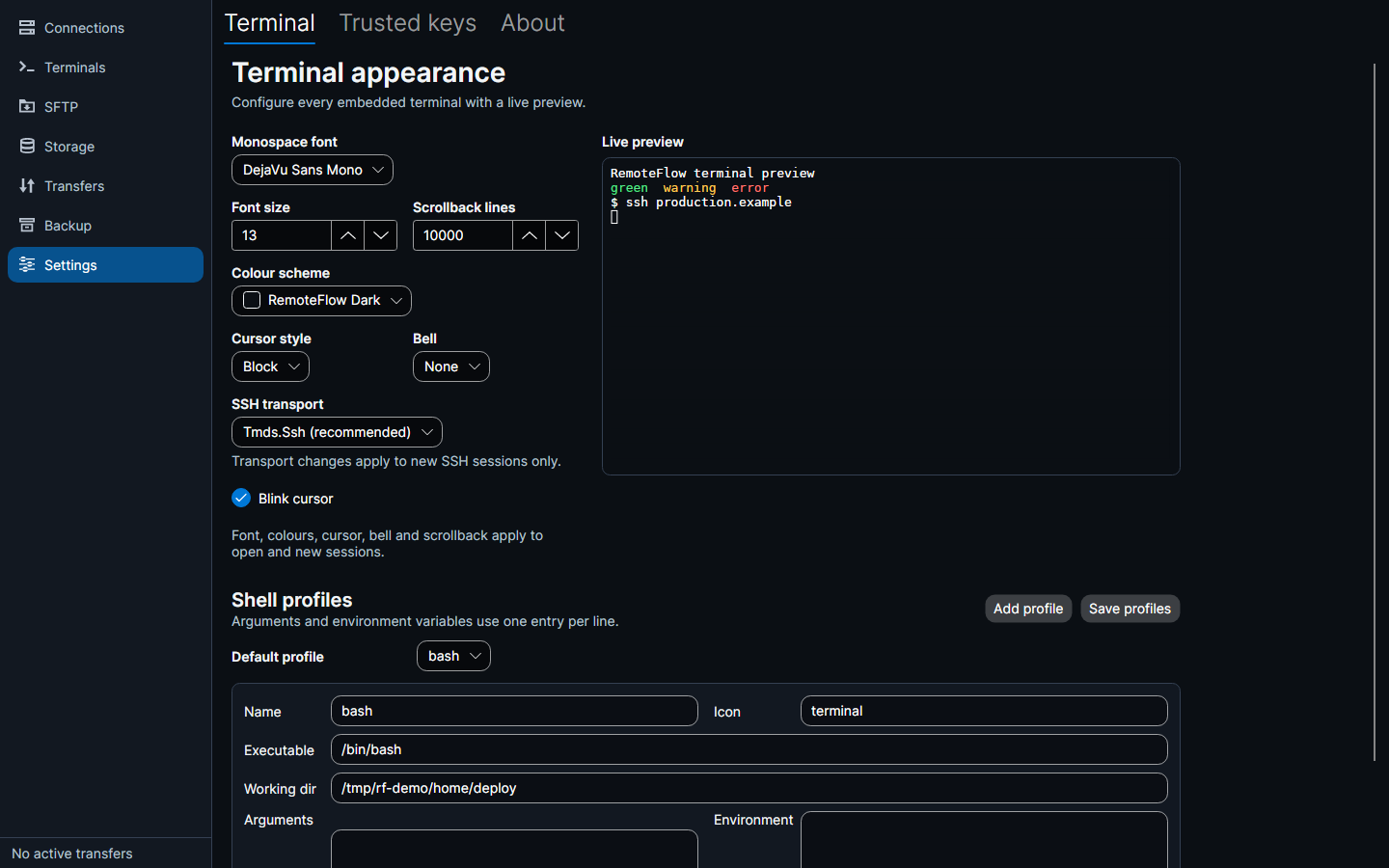Click the Working dir field

749,788
